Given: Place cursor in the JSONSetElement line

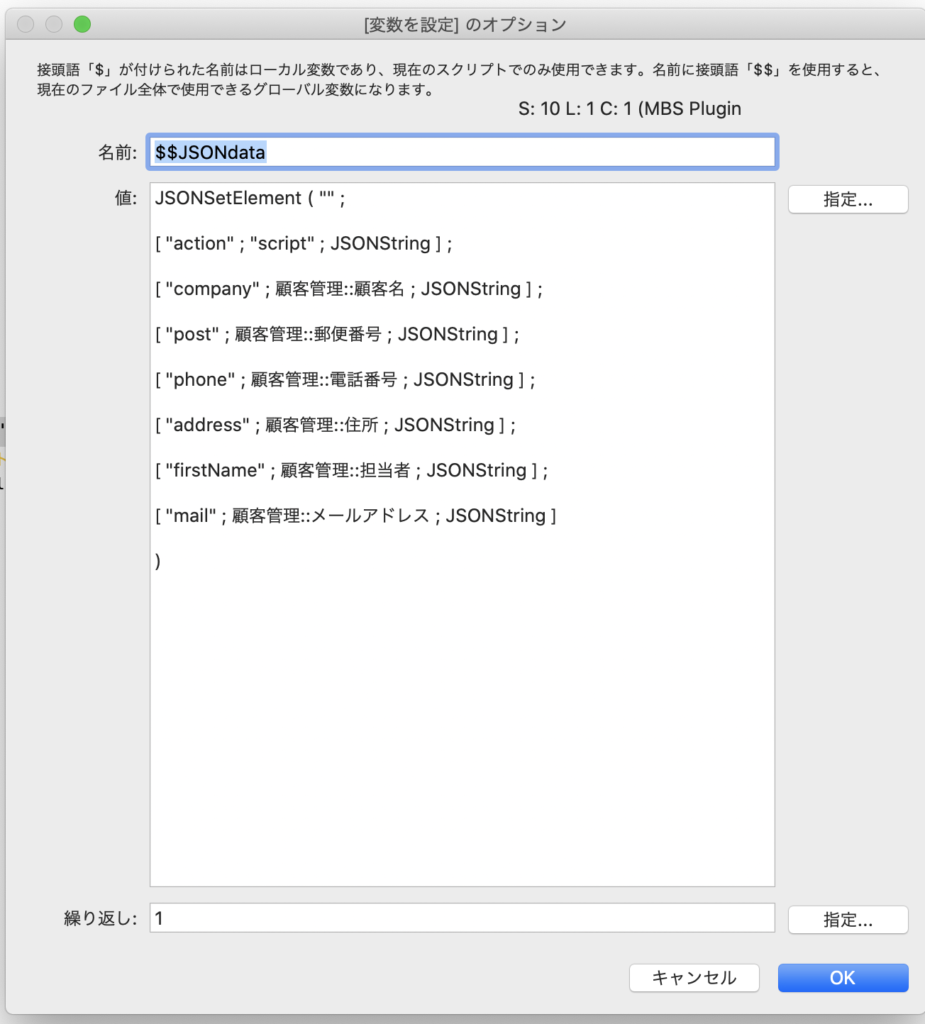Looking at the screenshot, I should tap(249, 198).
